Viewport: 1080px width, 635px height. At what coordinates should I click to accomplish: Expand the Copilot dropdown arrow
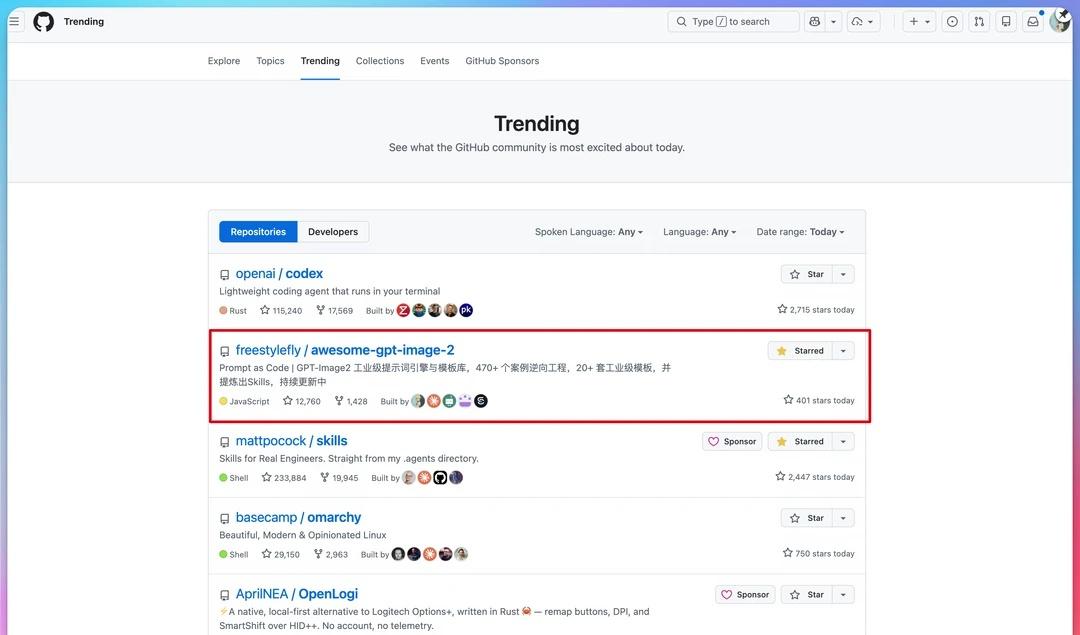(x=833, y=21)
